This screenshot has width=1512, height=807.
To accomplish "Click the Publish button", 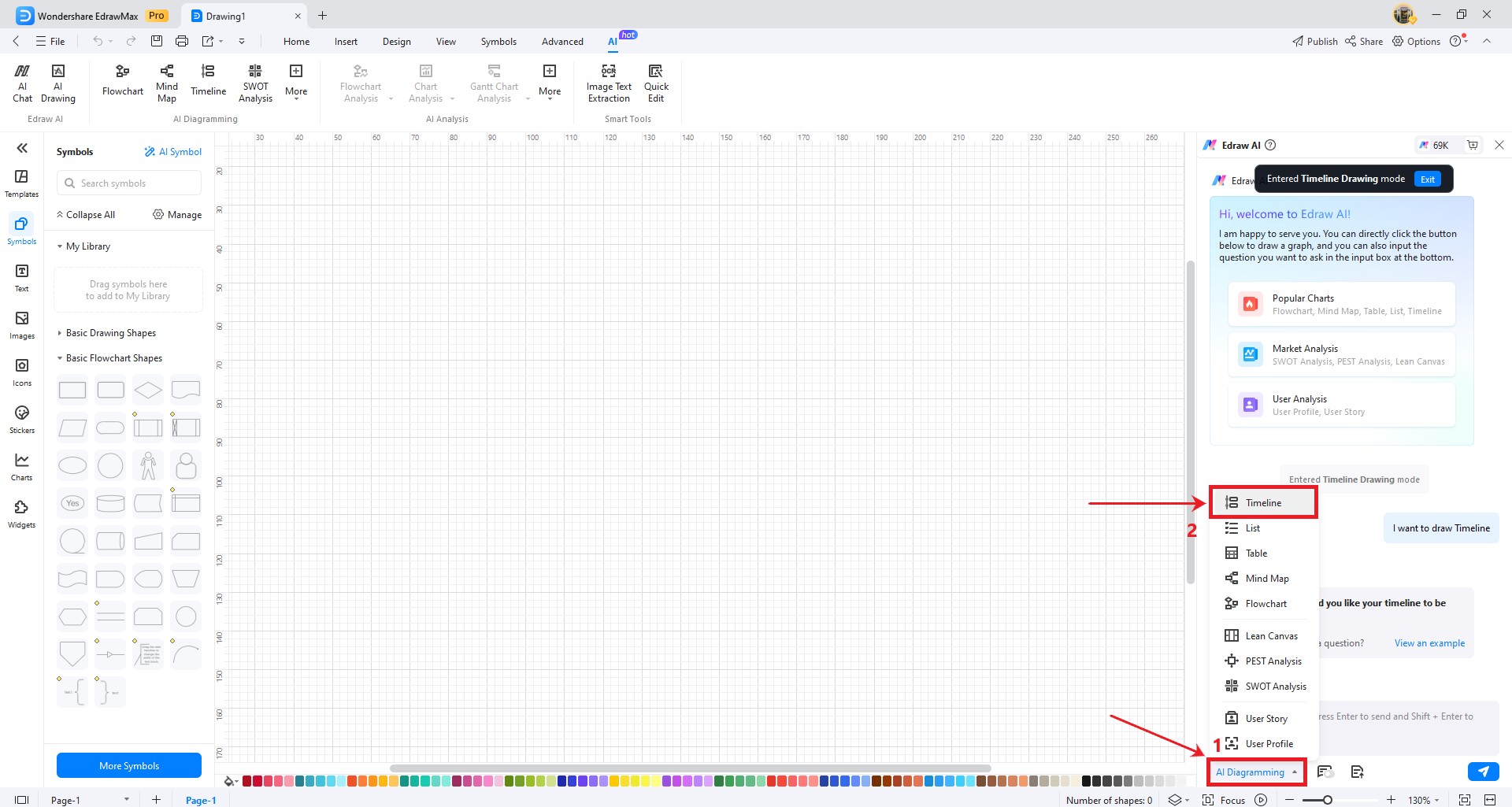I will (x=1315, y=42).
